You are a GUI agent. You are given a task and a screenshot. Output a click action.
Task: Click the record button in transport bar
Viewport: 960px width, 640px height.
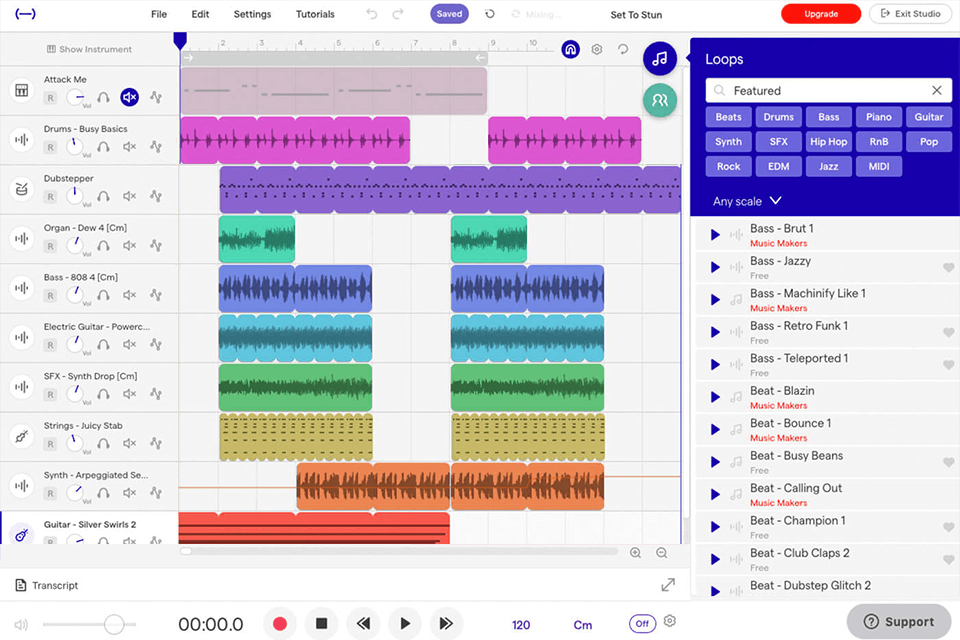tap(280, 624)
